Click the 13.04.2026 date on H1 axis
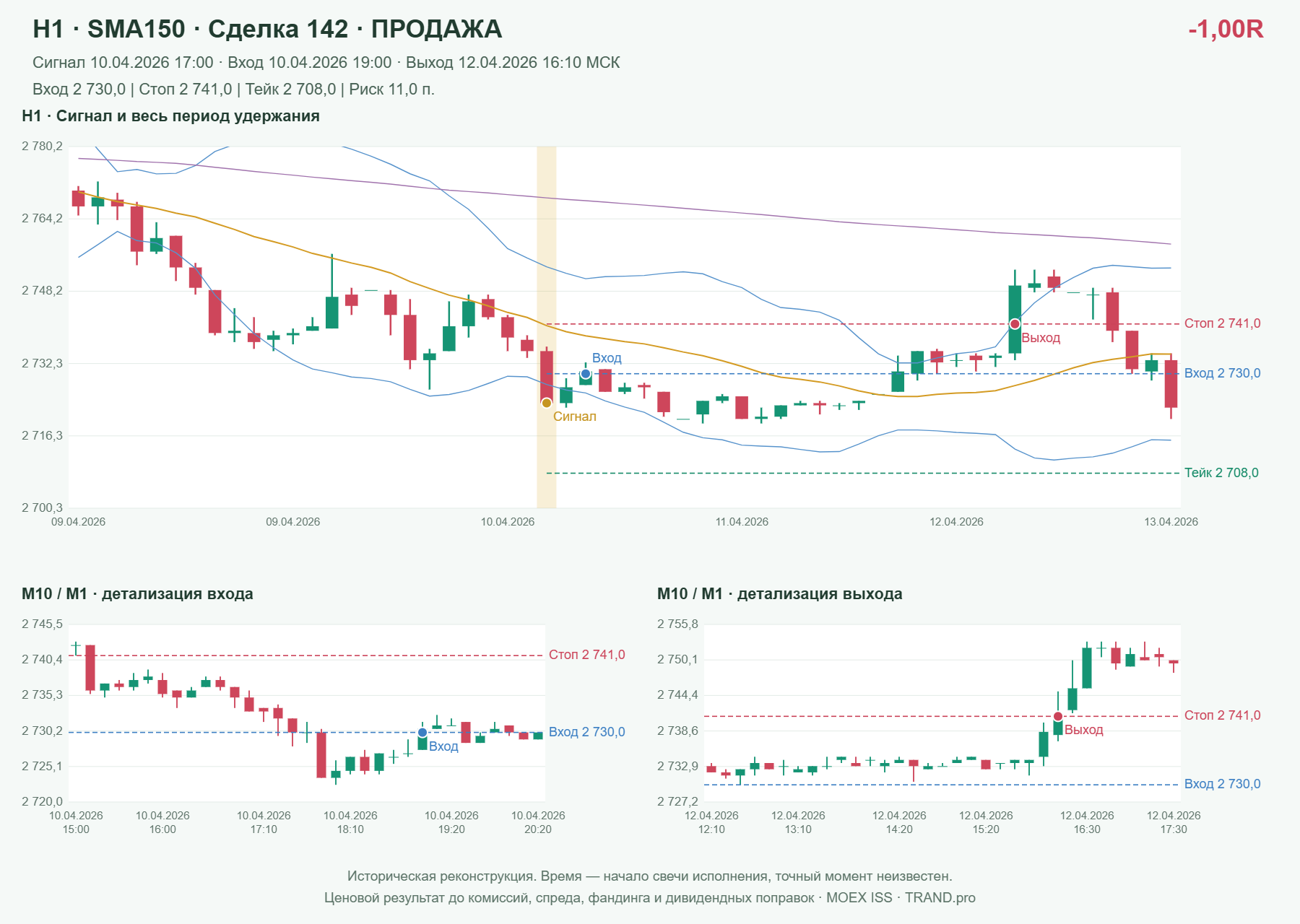This screenshot has width=1300, height=924. click(x=1171, y=522)
